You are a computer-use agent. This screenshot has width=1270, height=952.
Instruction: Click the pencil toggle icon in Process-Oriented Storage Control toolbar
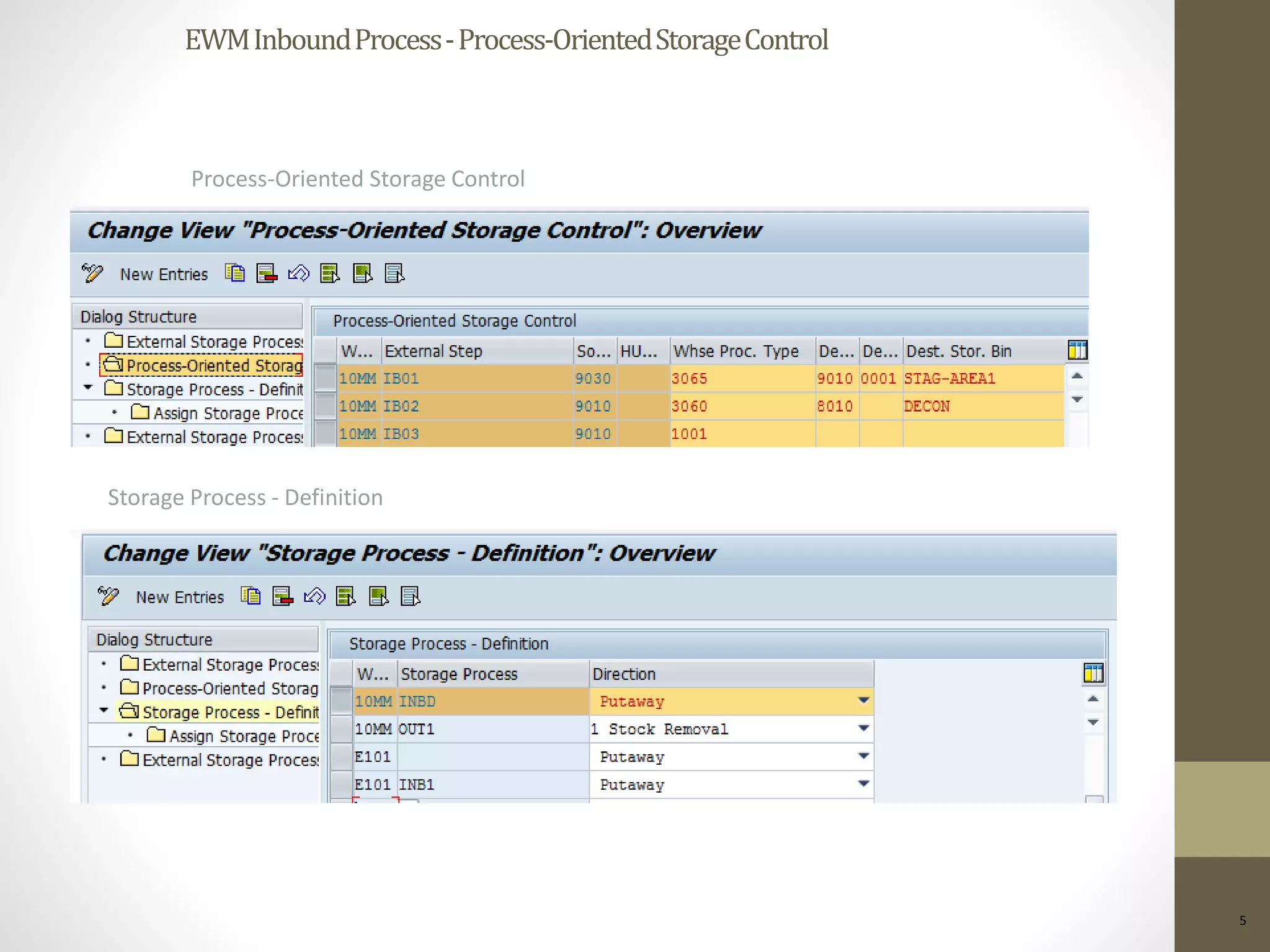pyautogui.click(x=92, y=273)
